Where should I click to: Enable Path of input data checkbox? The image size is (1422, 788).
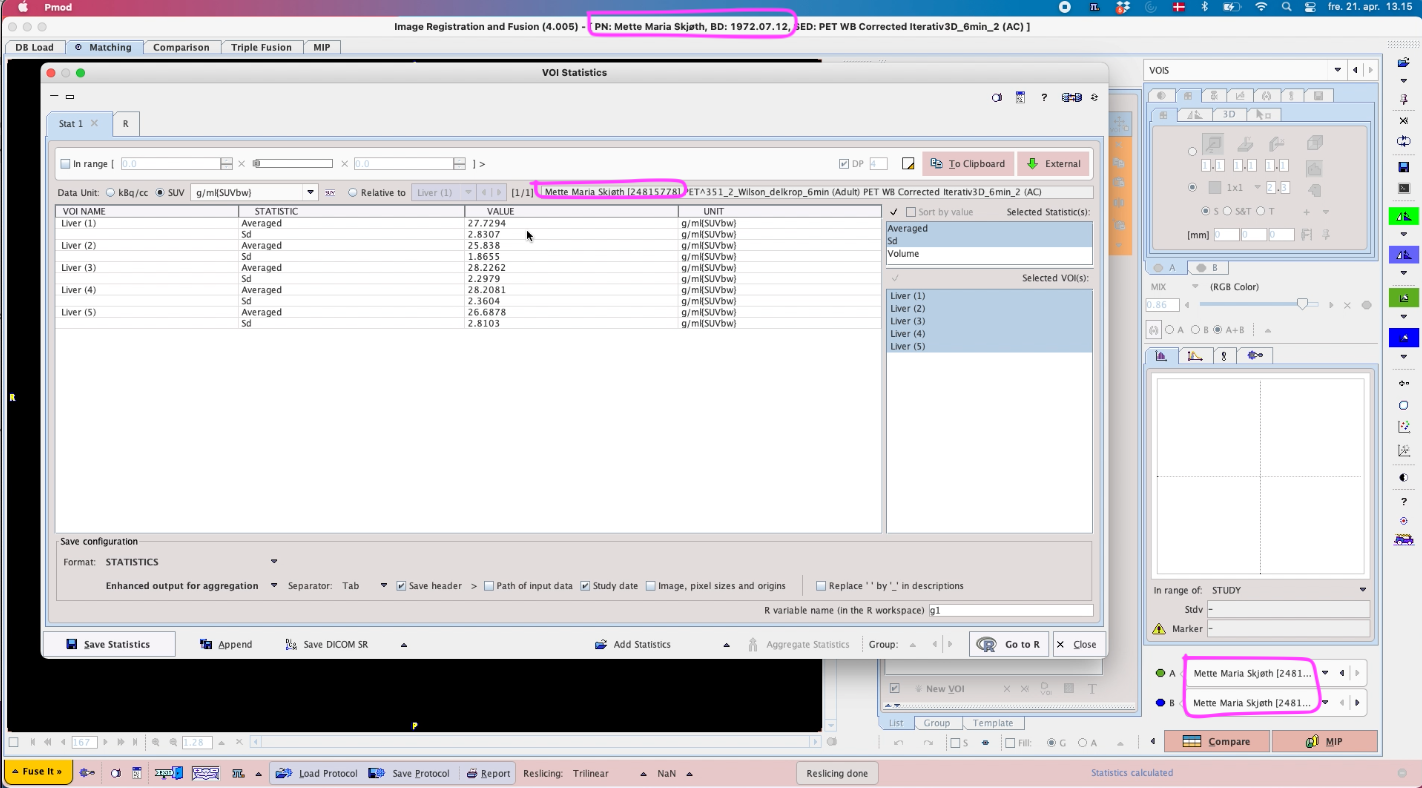[488, 586]
